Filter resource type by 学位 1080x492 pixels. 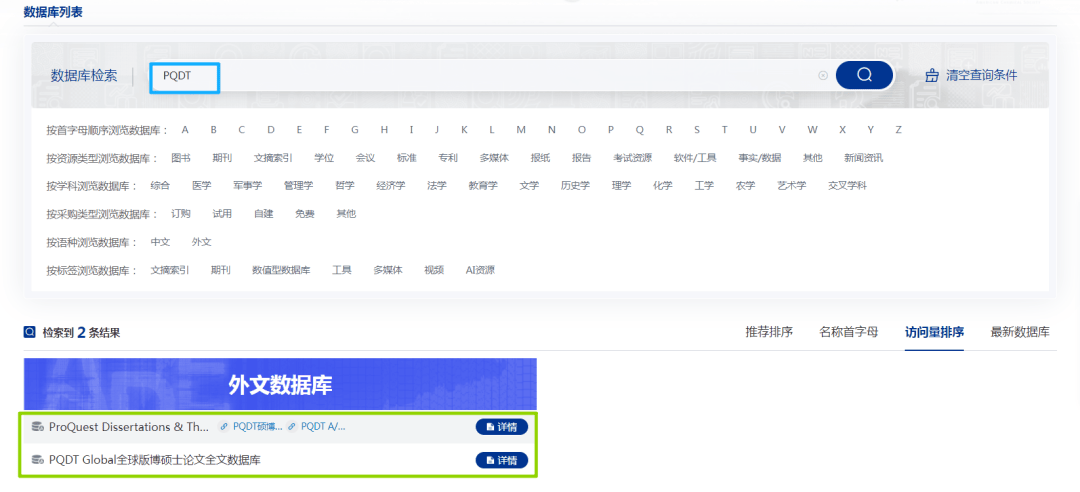(324, 158)
